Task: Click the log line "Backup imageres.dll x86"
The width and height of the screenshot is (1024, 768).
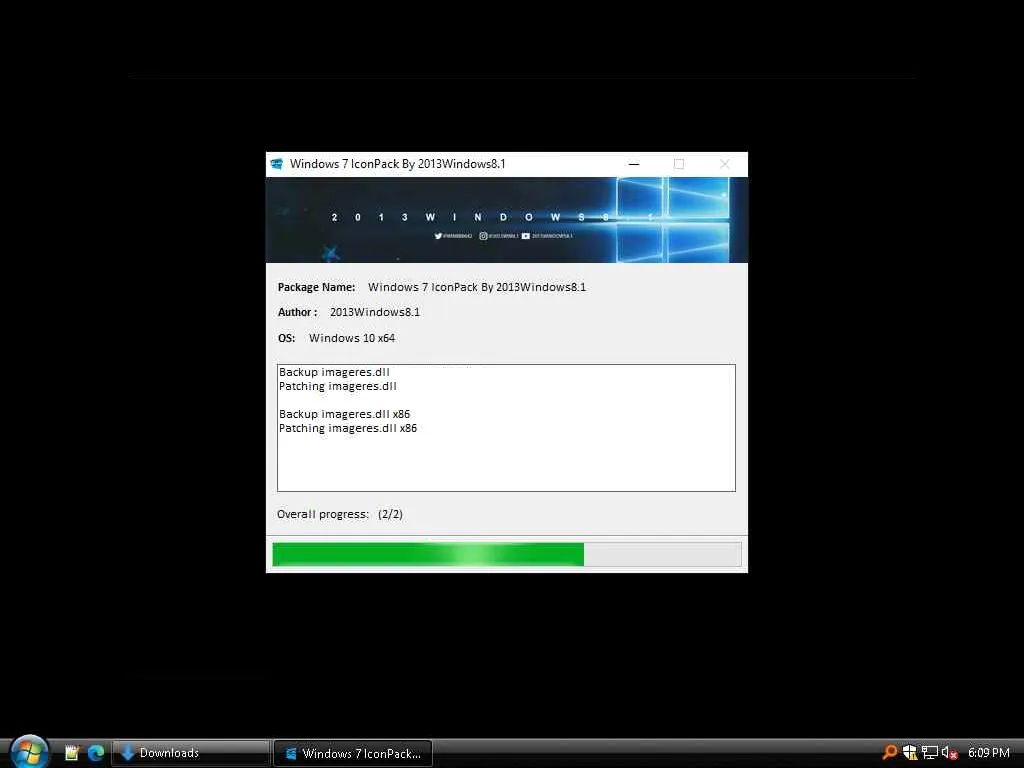Action: (x=344, y=414)
